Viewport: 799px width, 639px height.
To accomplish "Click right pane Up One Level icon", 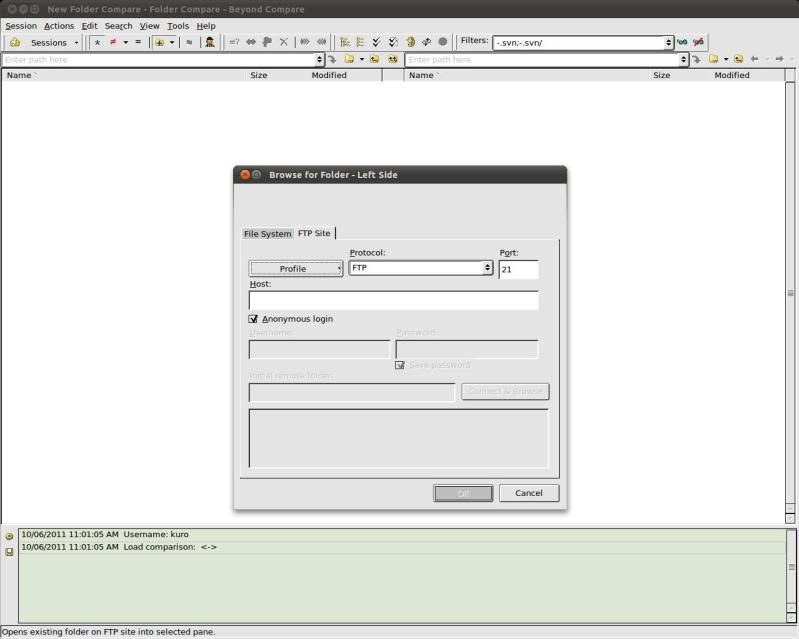I will click(x=738, y=60).
